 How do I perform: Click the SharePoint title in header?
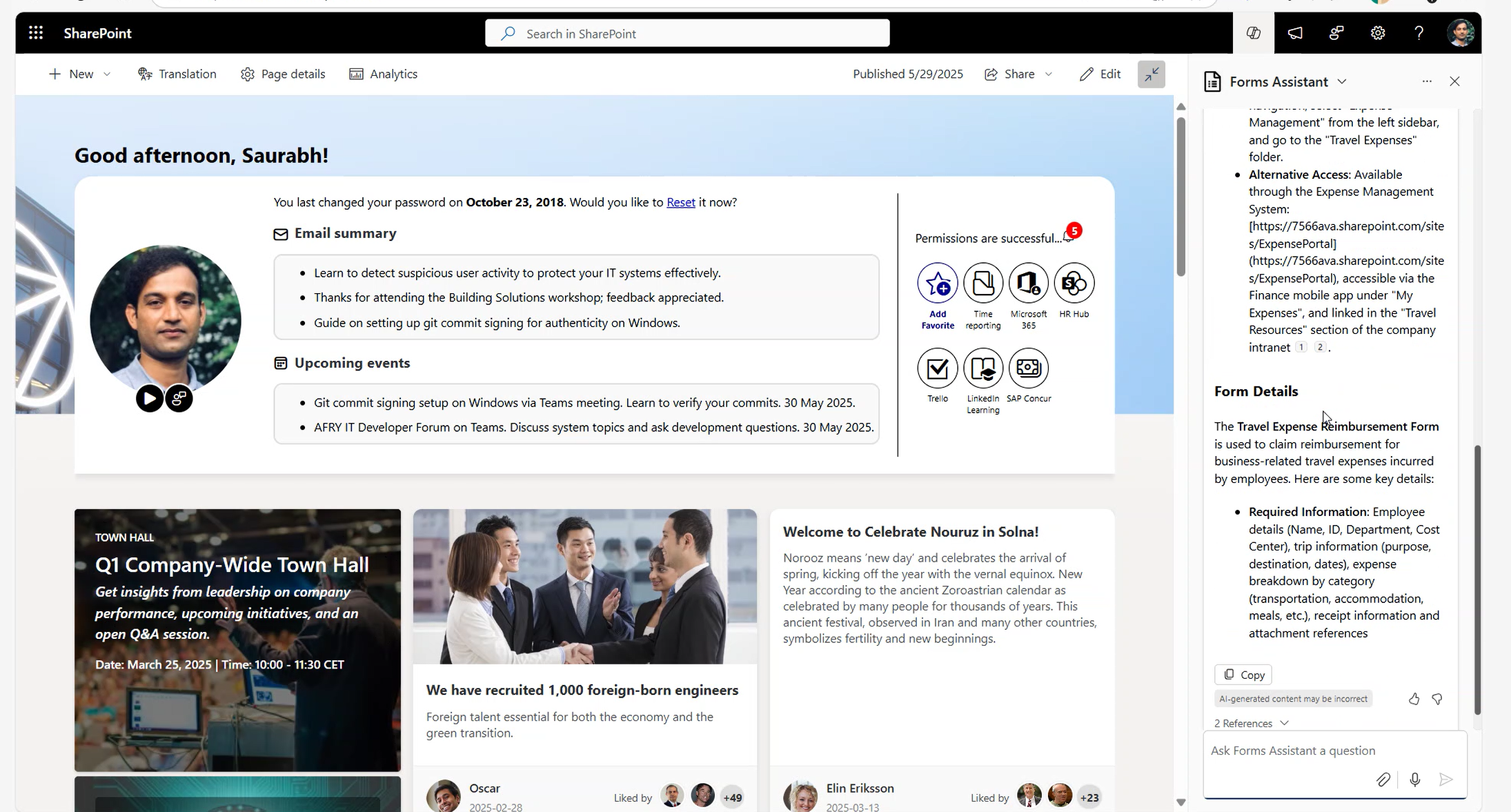coord(97,33)
